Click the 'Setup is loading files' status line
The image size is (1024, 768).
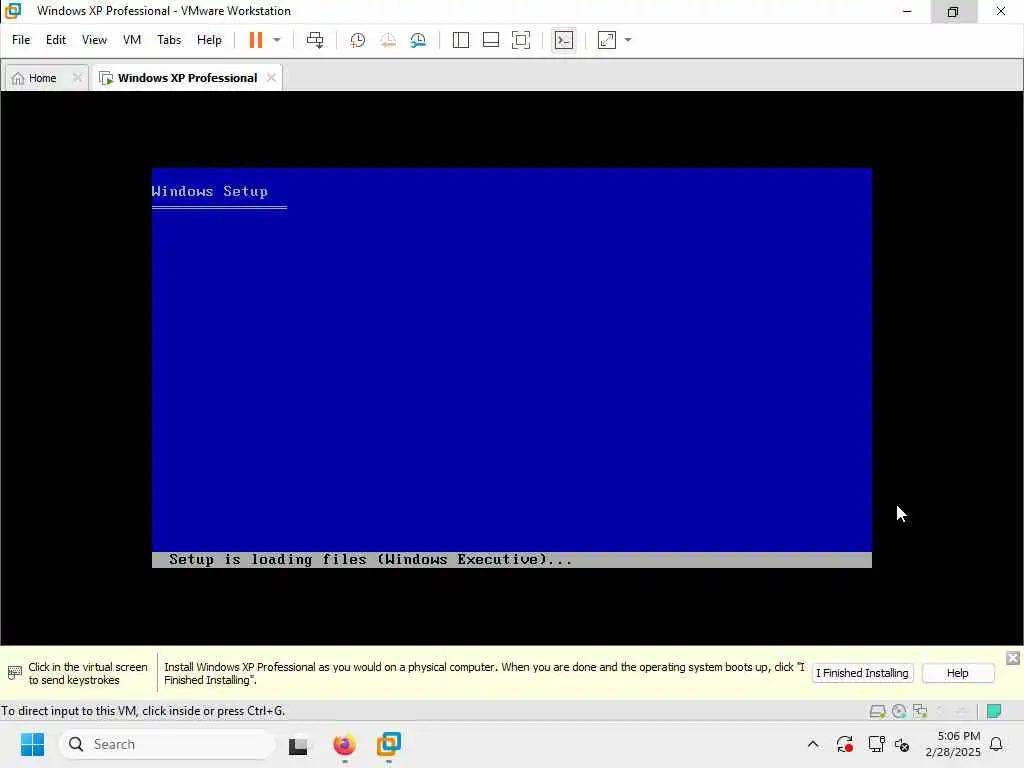point(511,560)
